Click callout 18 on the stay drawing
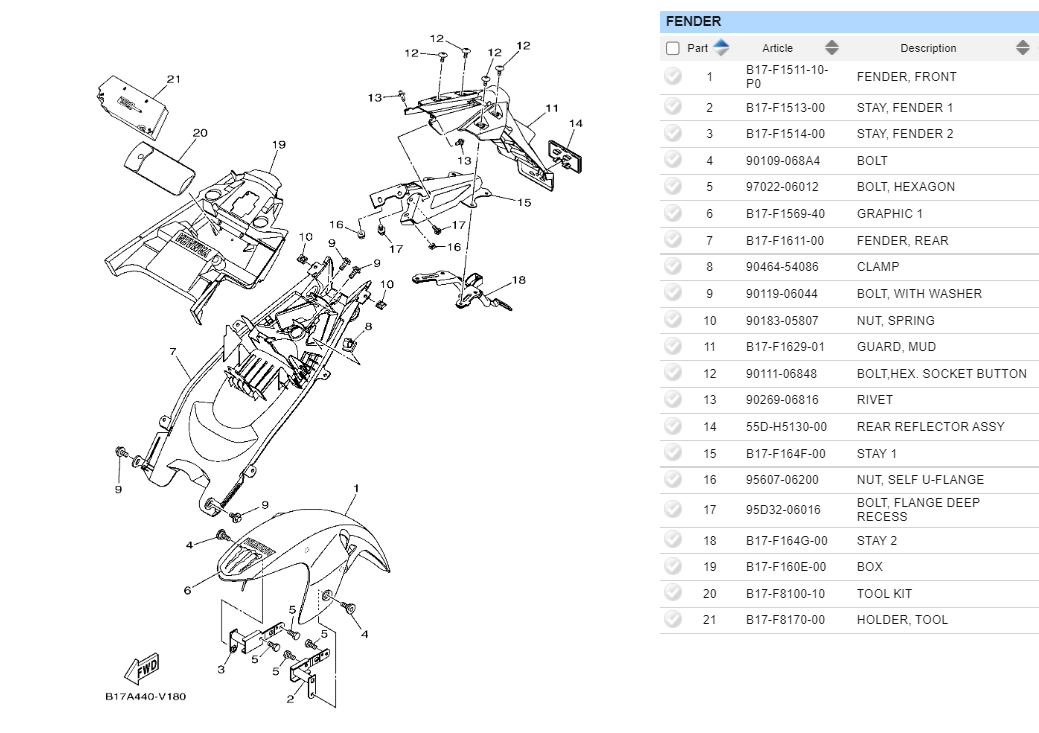 pos(518,280)
